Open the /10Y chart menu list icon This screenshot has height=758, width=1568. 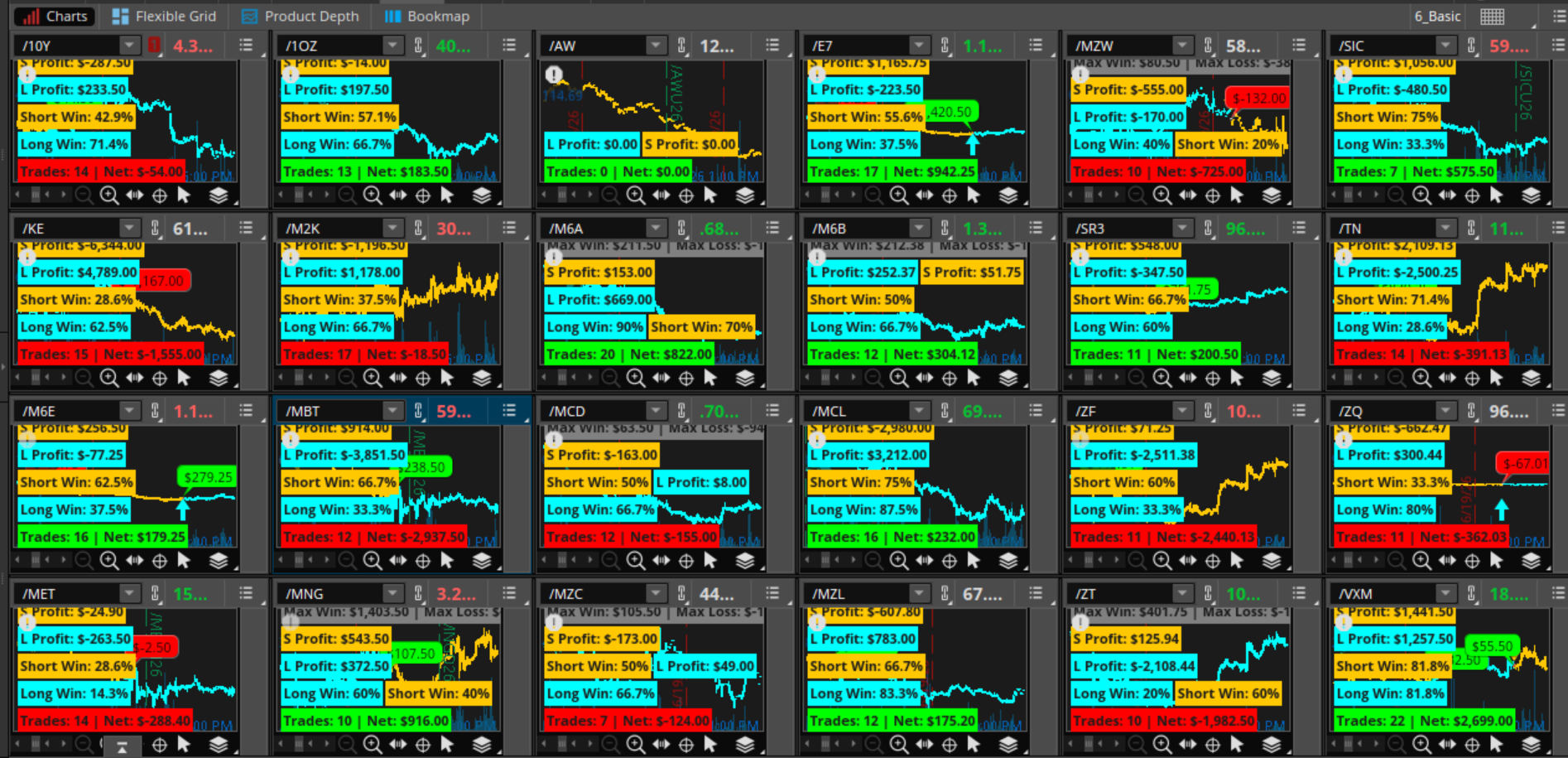point(246,45)
